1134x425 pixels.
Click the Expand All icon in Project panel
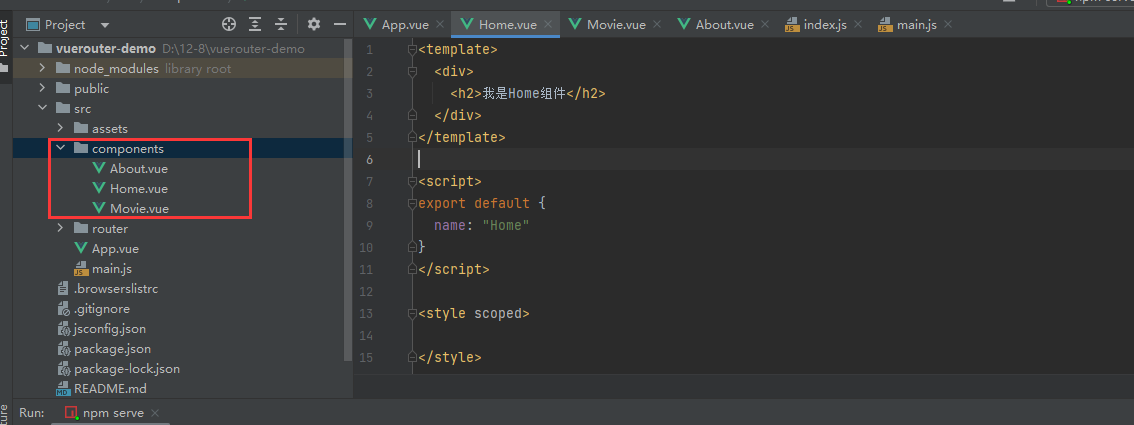tap(255, 25)
